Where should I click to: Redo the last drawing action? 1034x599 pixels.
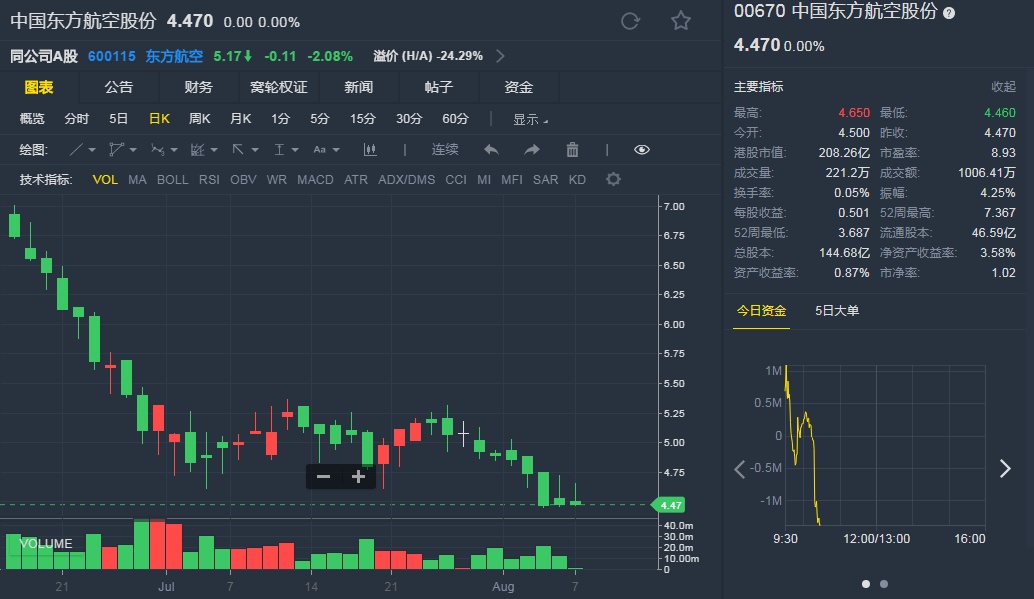click(x=532, y=150)
